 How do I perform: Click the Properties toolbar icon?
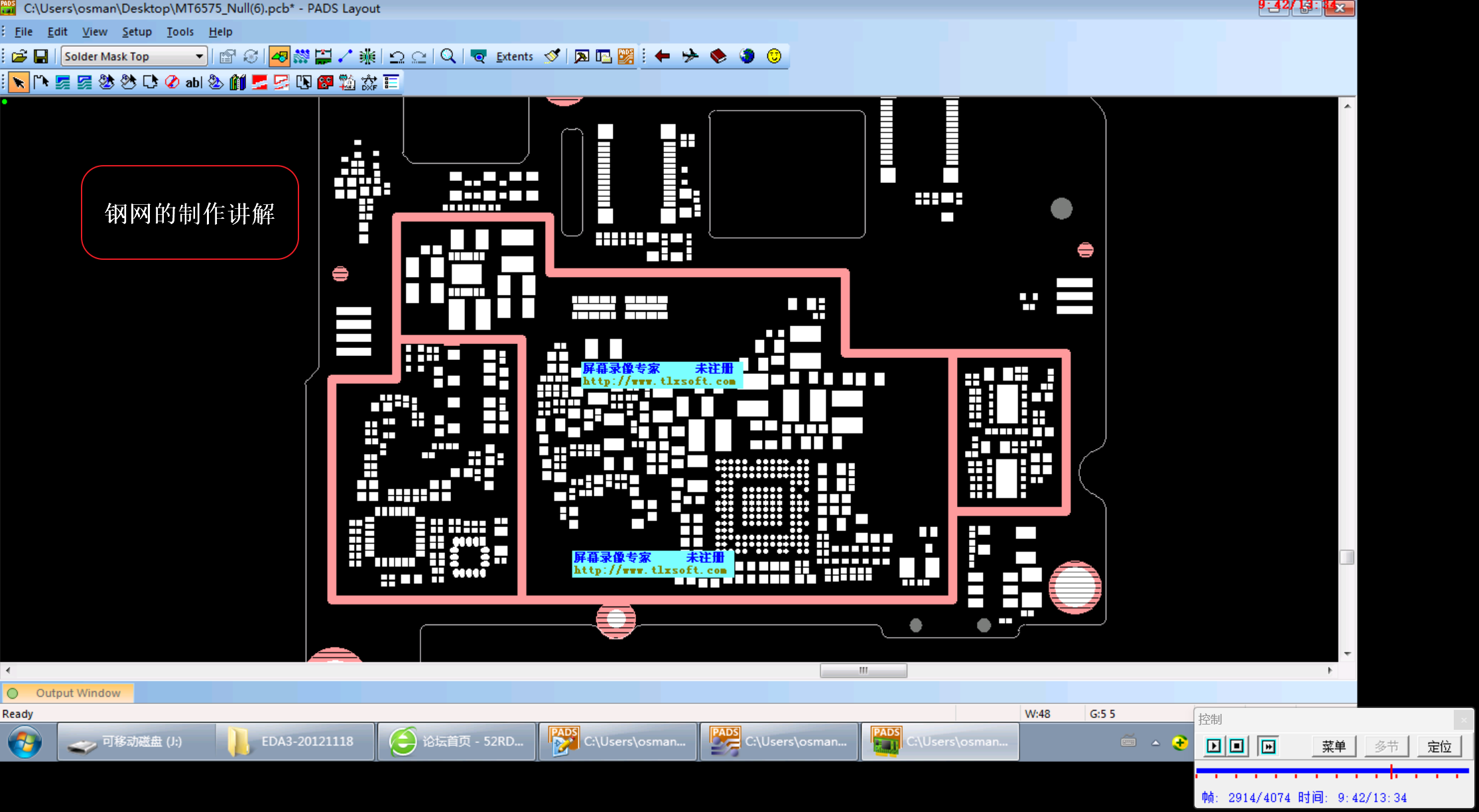[227, 56]
